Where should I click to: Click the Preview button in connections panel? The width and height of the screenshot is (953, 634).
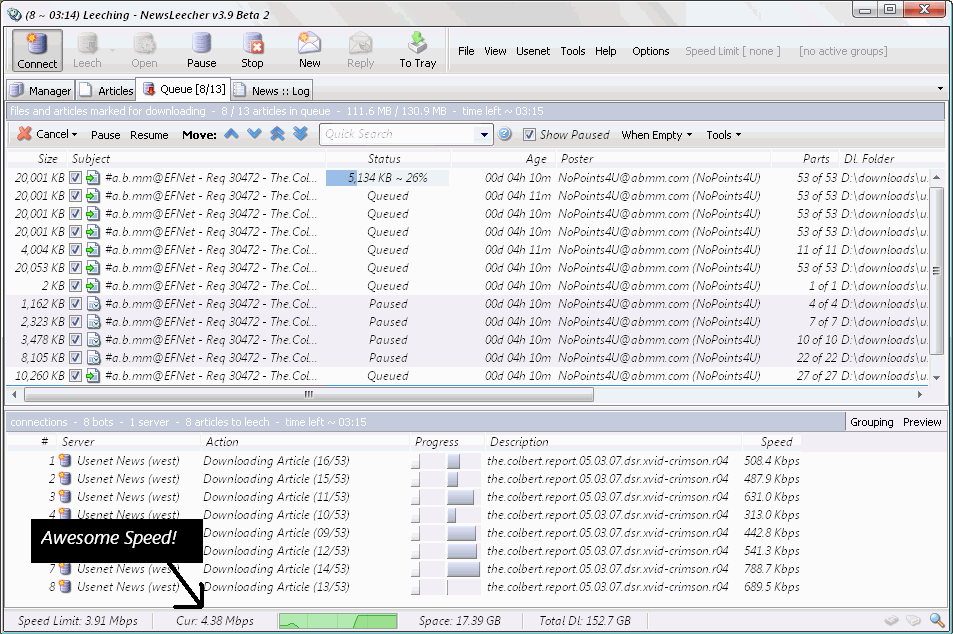[x=922, y=422]
